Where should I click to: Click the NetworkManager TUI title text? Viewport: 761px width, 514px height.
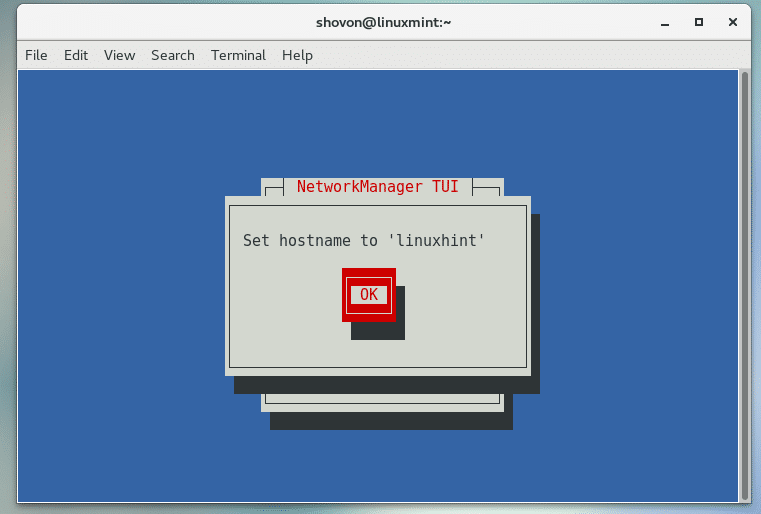click(x=378, y=186)
